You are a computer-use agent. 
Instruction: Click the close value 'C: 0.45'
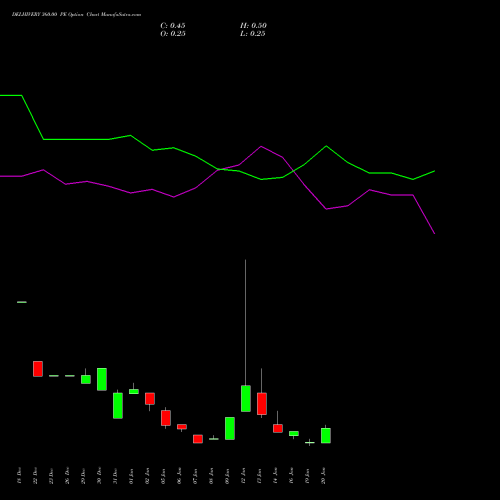coord(173,26)
